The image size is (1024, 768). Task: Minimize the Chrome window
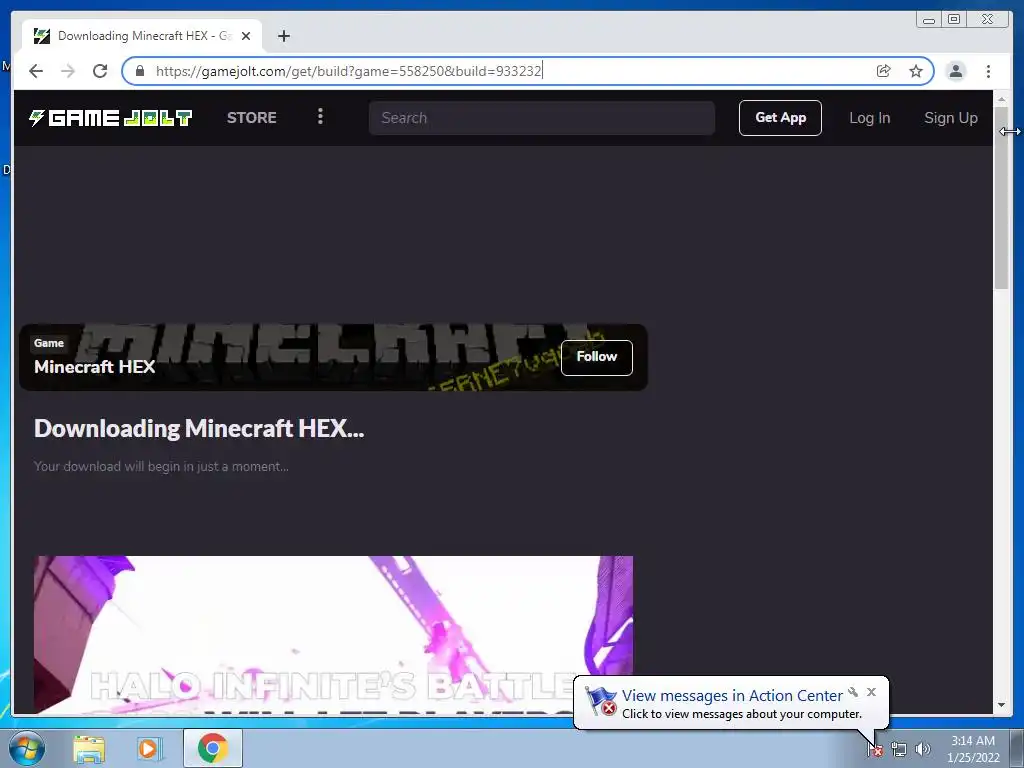click(928, 20)
